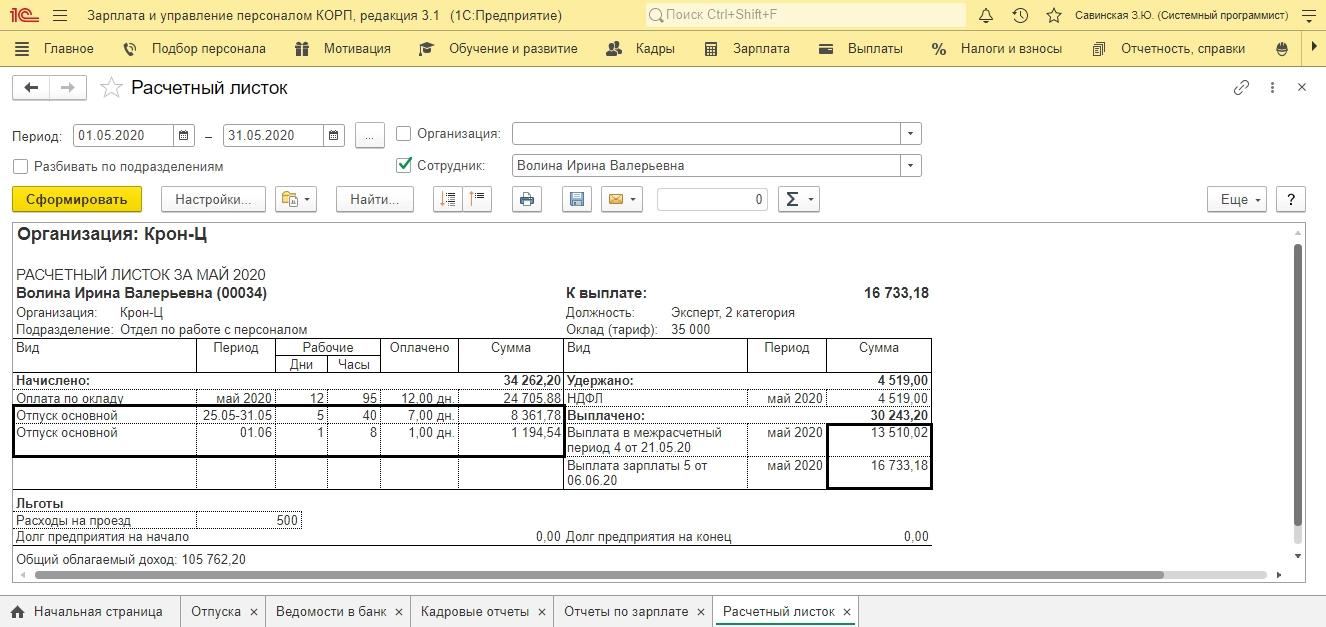Print the payslip report
This screenshot has width=1326, height=627.
(x=527, y=199)
